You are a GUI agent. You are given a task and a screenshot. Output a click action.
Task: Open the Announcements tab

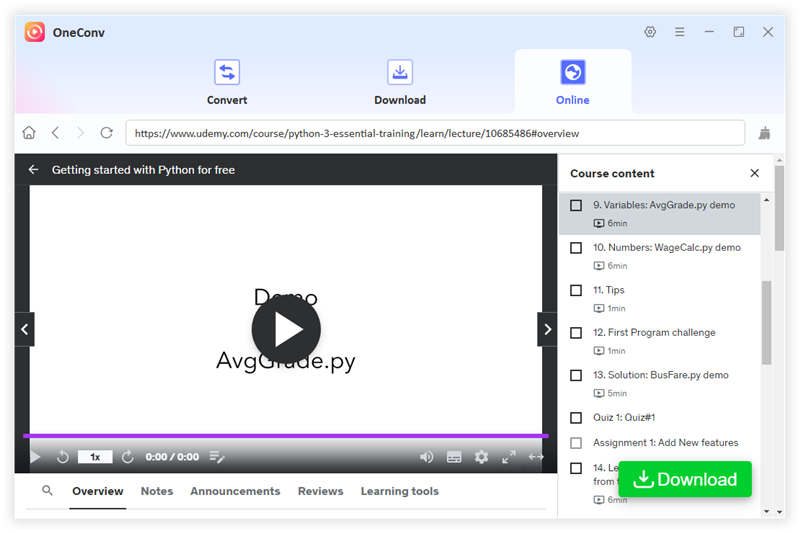click(x=235, y=491)
